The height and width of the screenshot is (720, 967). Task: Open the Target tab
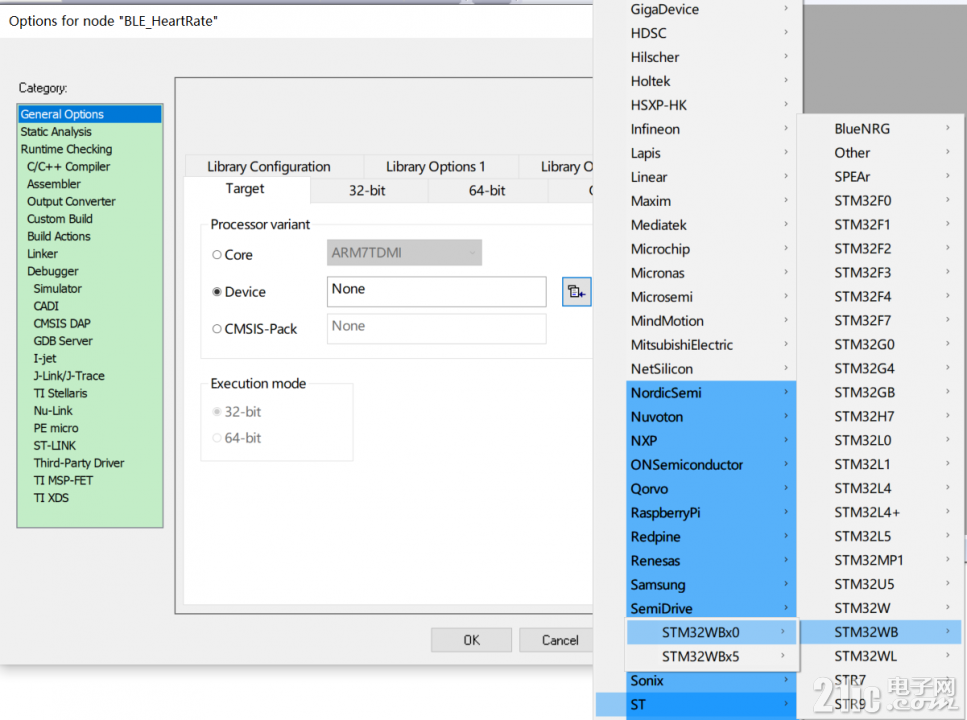[x=245, y=189]
